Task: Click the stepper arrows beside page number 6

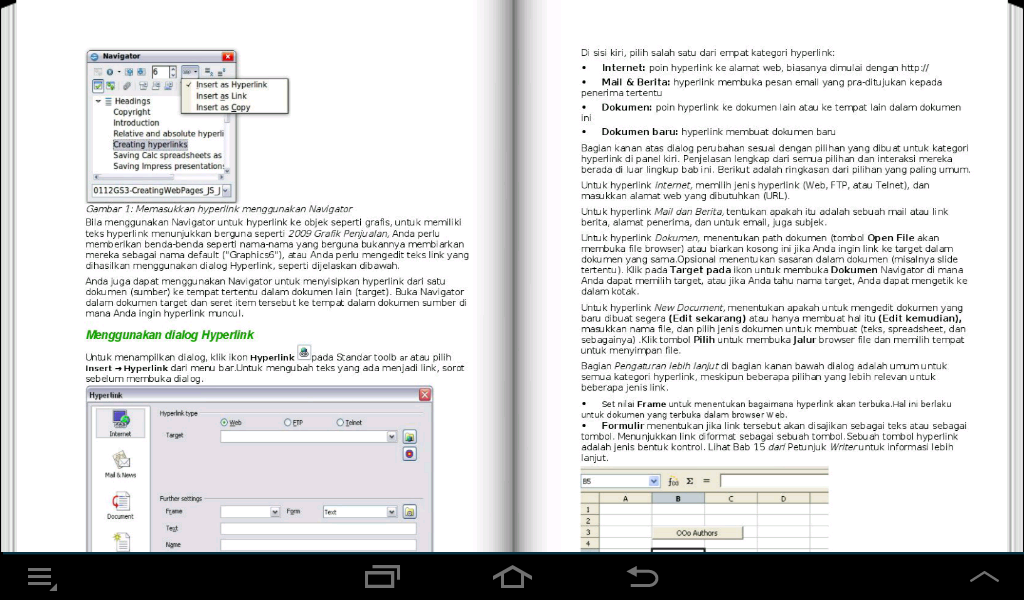Action: [x=173, y=72]
